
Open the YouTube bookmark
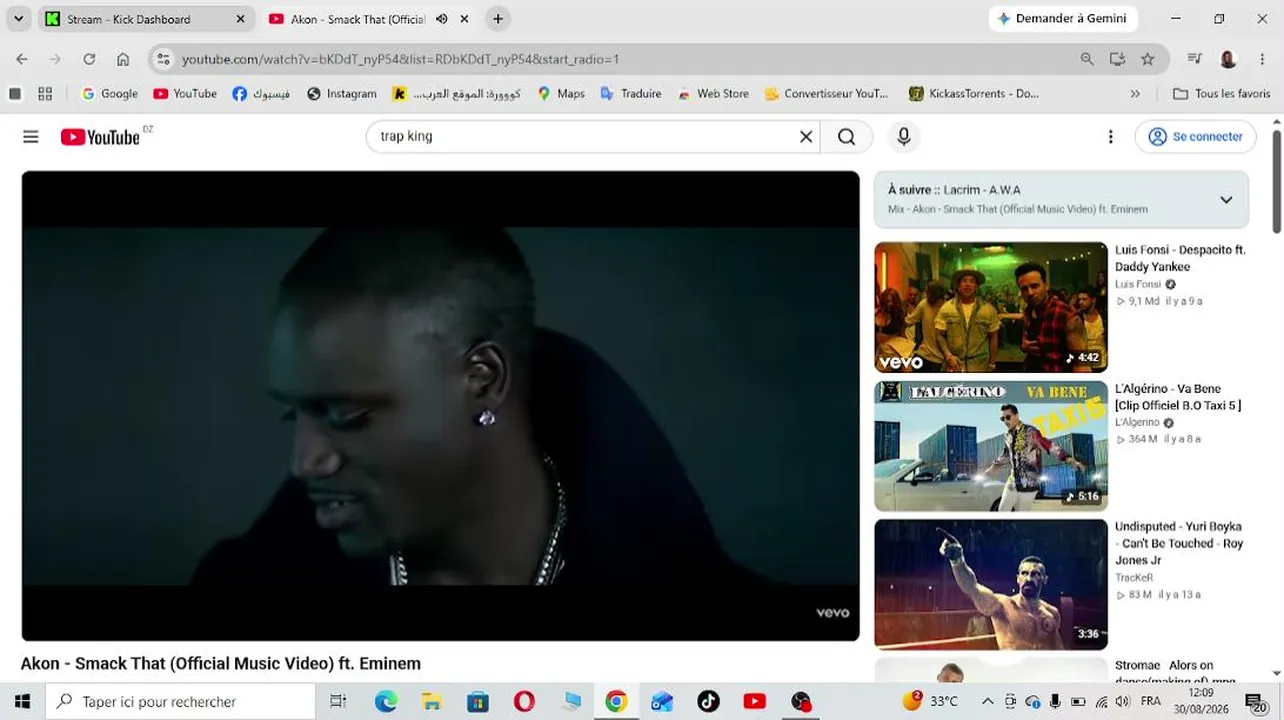pos(185,94)
